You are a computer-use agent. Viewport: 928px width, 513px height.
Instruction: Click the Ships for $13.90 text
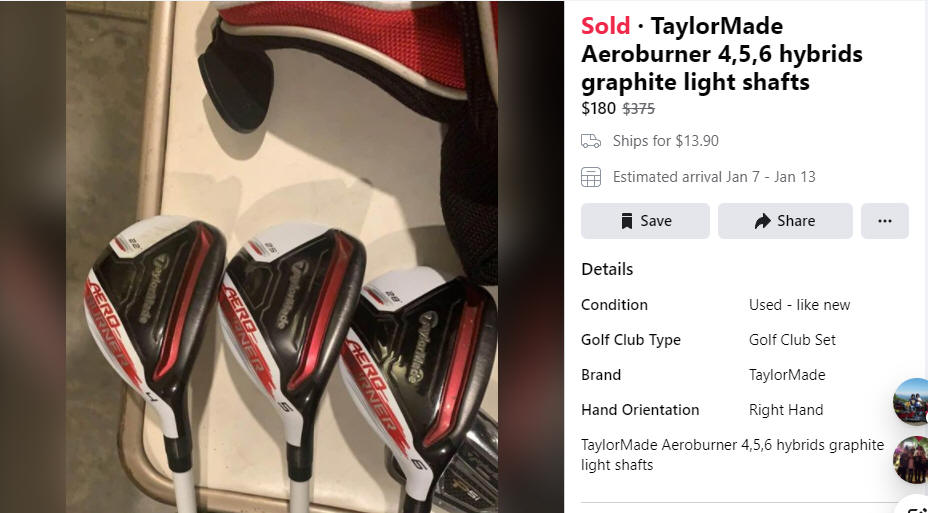[x=665, y=141]
